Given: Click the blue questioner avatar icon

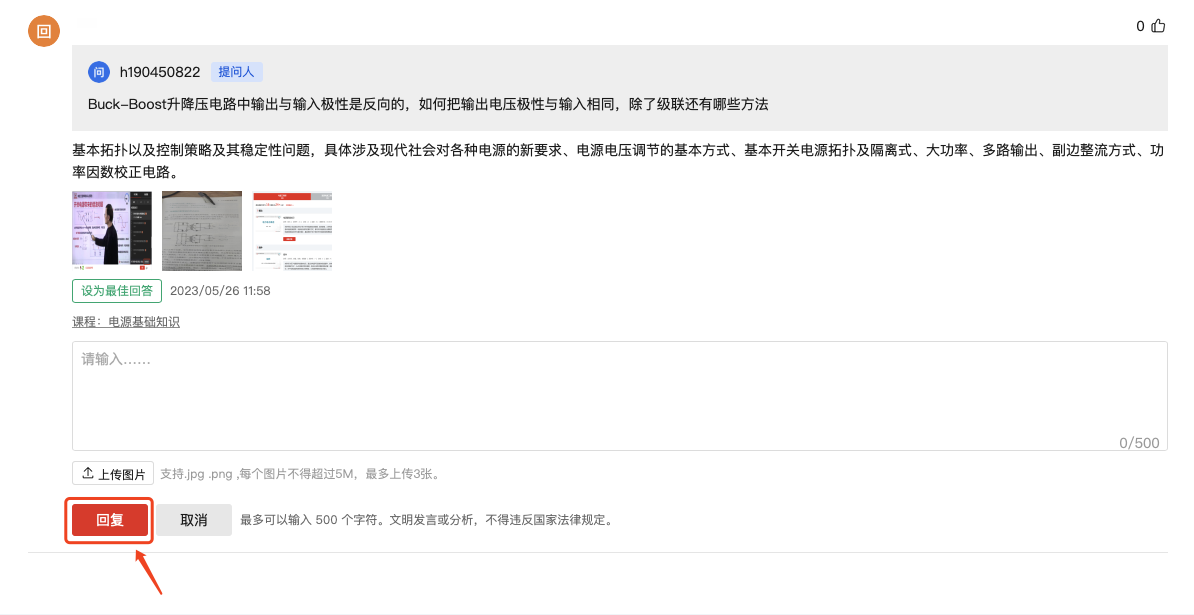Looking at the screenshot, I should (99, 72).
